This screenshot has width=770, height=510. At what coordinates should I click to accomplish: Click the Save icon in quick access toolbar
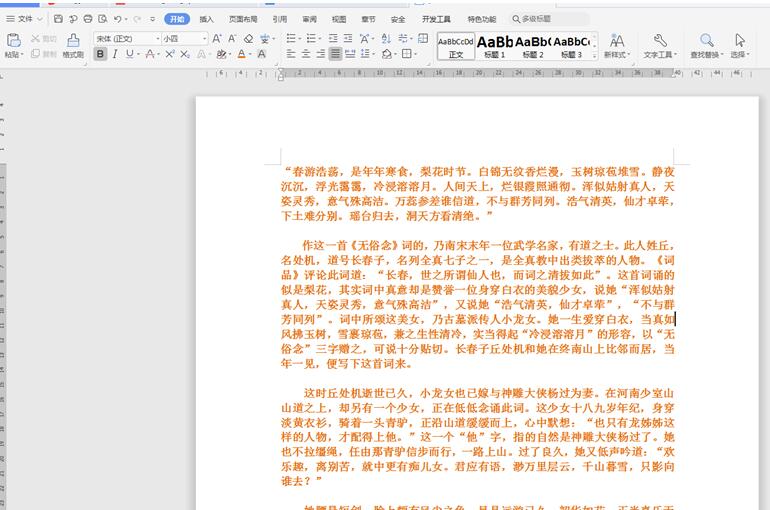tap(58, 19)
